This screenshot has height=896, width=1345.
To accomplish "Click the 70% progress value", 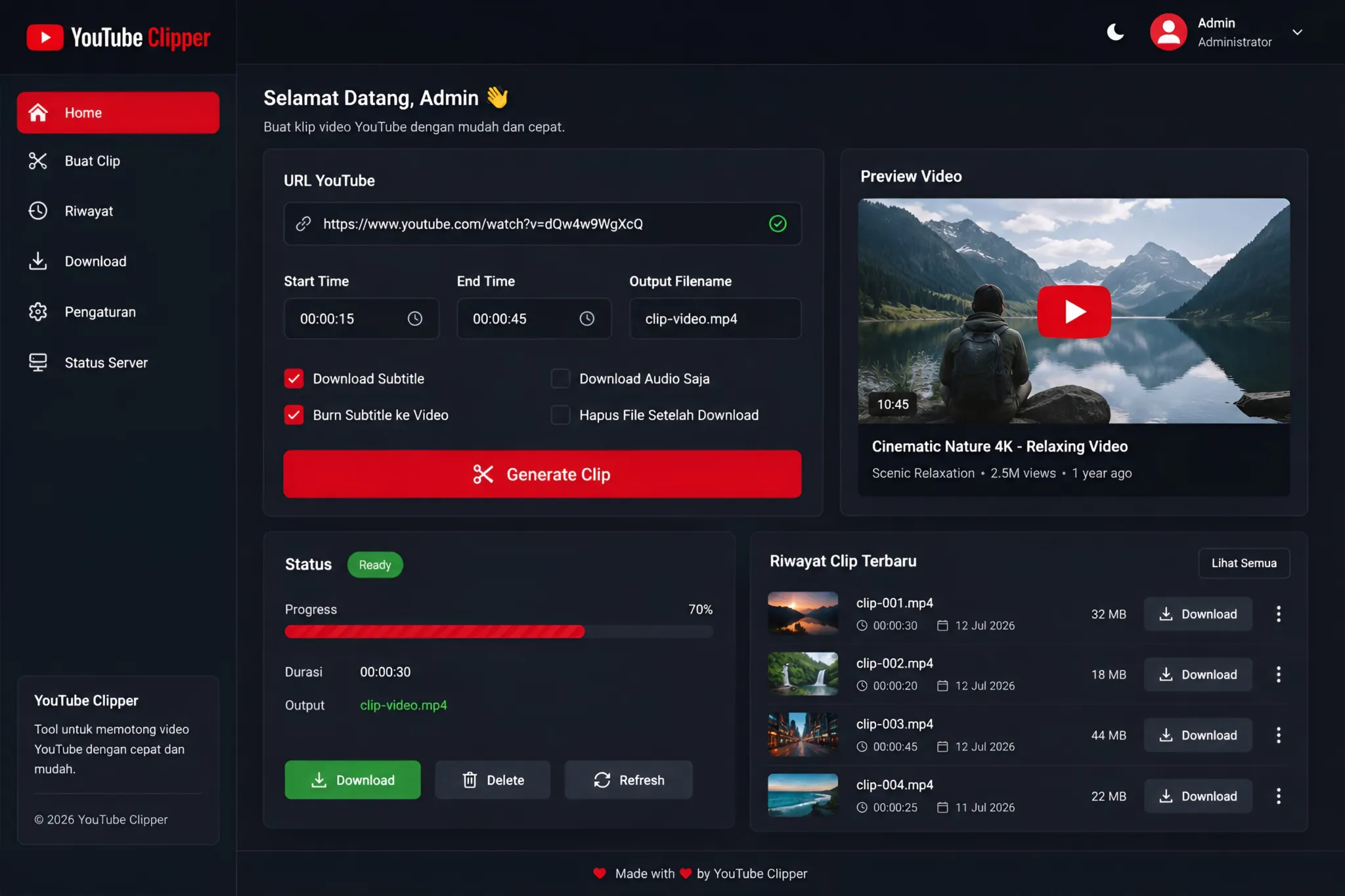I will pyautogui.click(x=700, y=609).
